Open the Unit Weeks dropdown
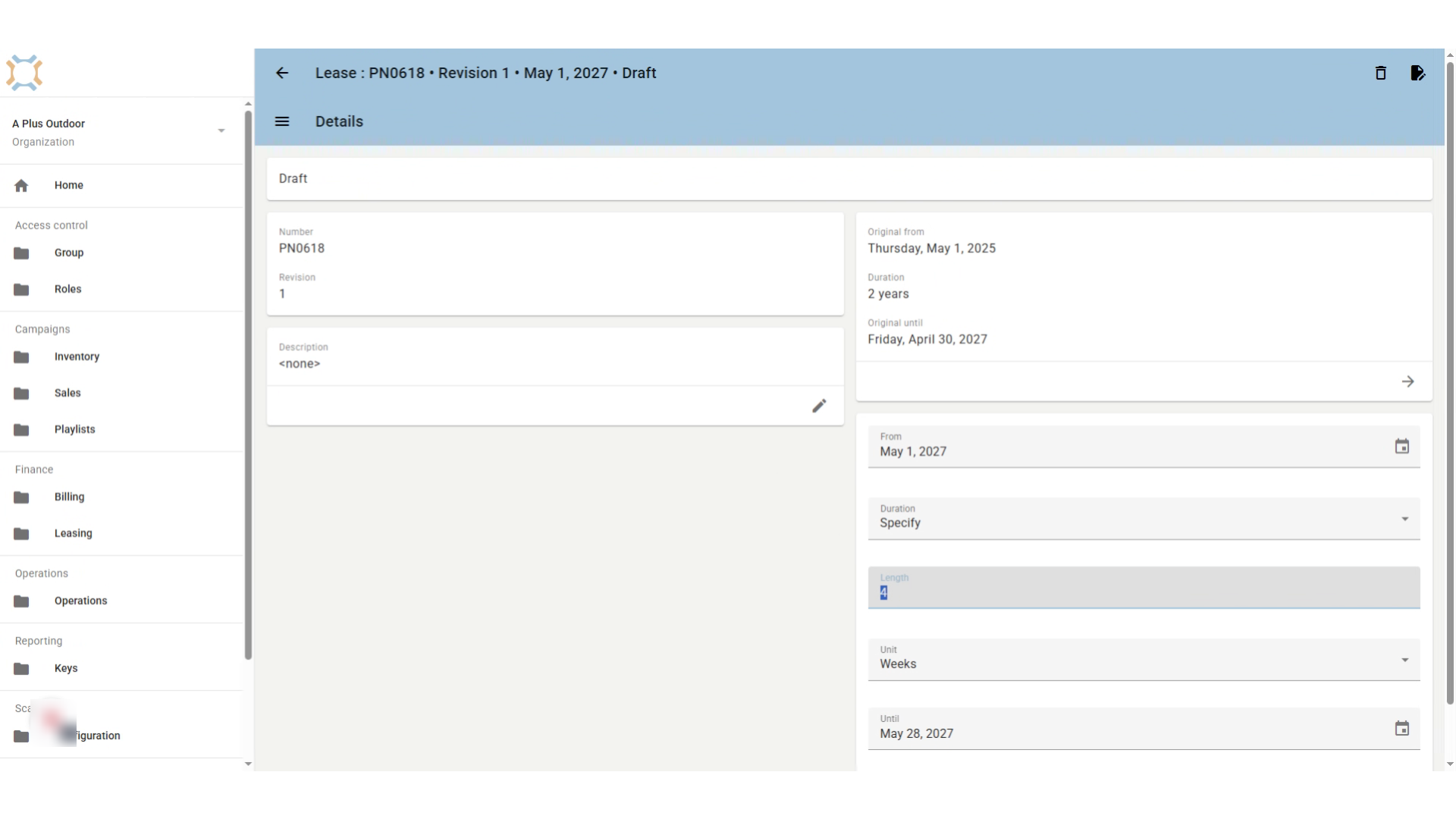The width and height of the screenshot is (1456, 819). point(1144,660)
